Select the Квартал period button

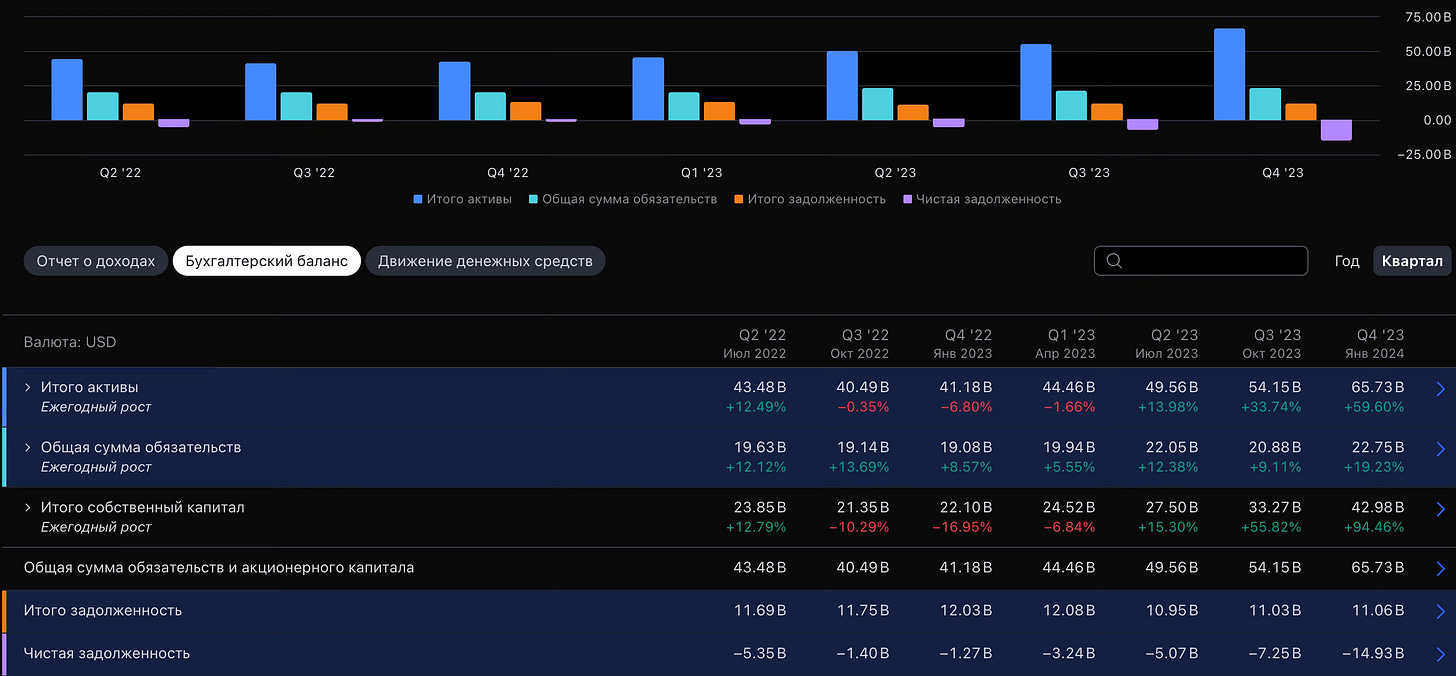pyautogui.click(x=1412, y=261)
